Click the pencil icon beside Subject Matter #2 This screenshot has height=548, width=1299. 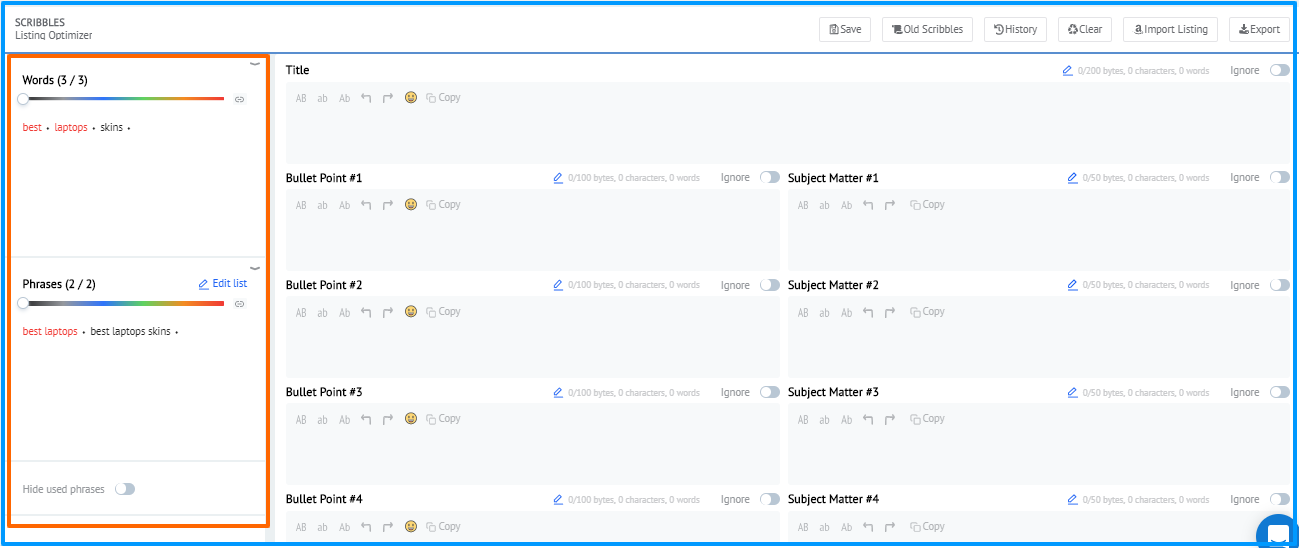click(1073, 285)
